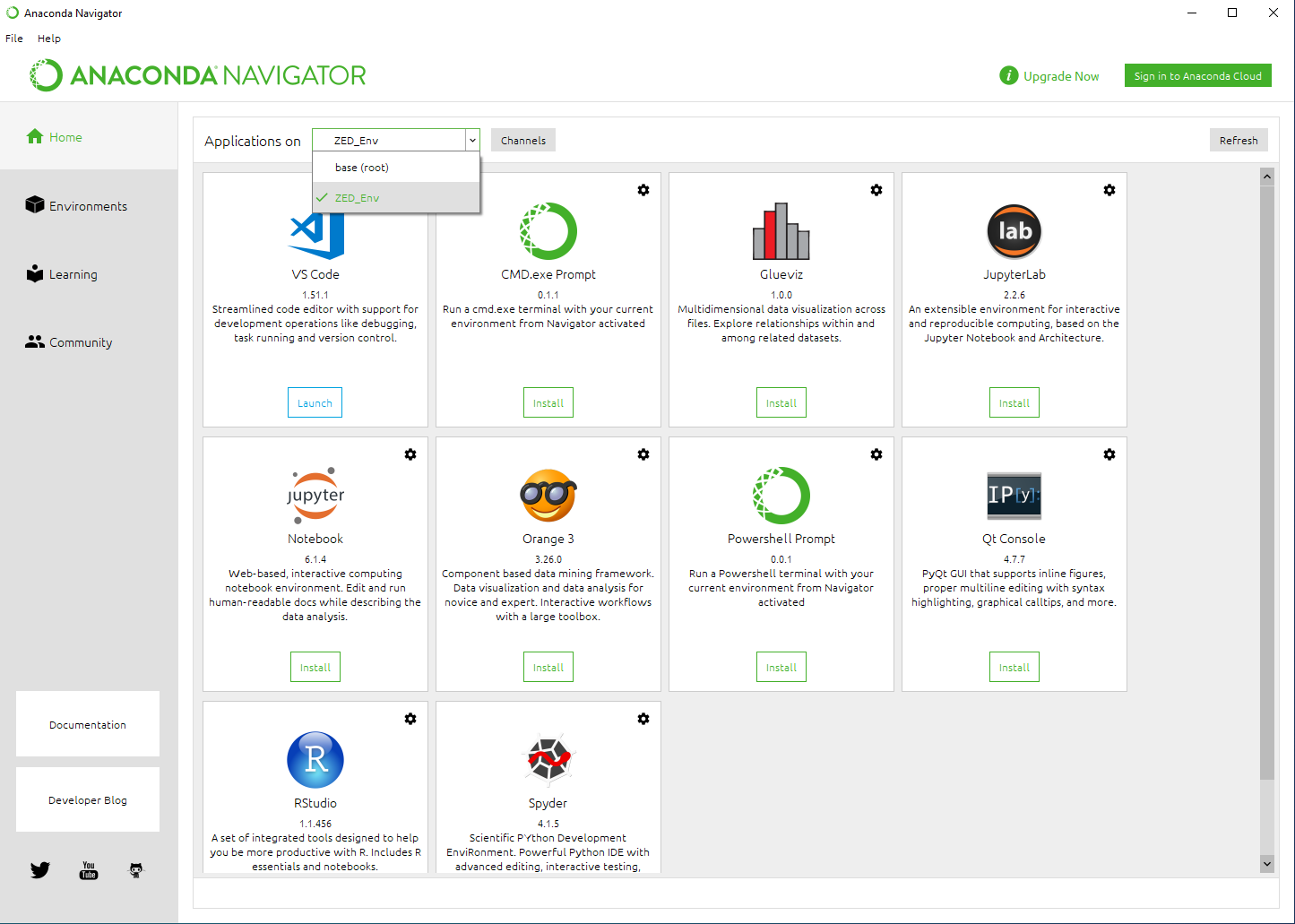Click the Channels button

(523, 141)
